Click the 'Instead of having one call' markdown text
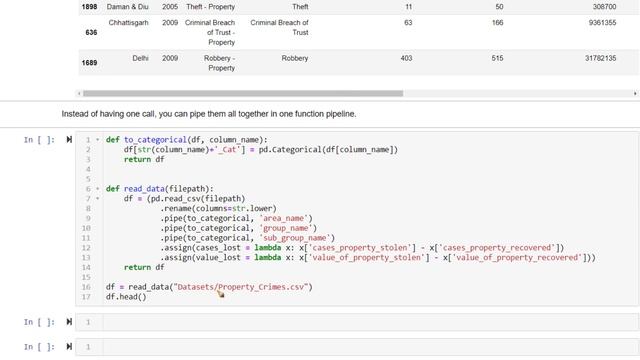Image resolution: width=640 pixels, height=360 pixels. coord(209,114)
